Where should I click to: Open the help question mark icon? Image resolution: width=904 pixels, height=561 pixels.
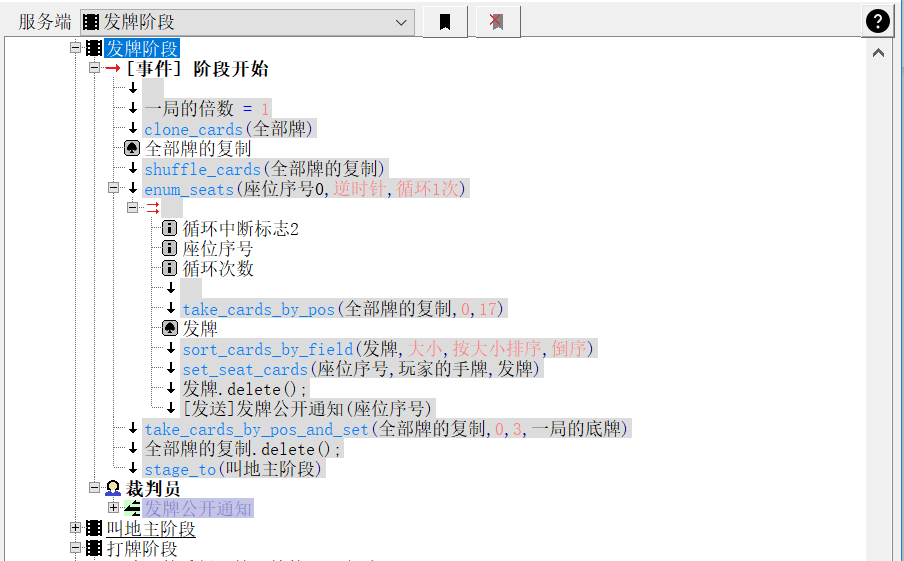(x=877, y=22)
